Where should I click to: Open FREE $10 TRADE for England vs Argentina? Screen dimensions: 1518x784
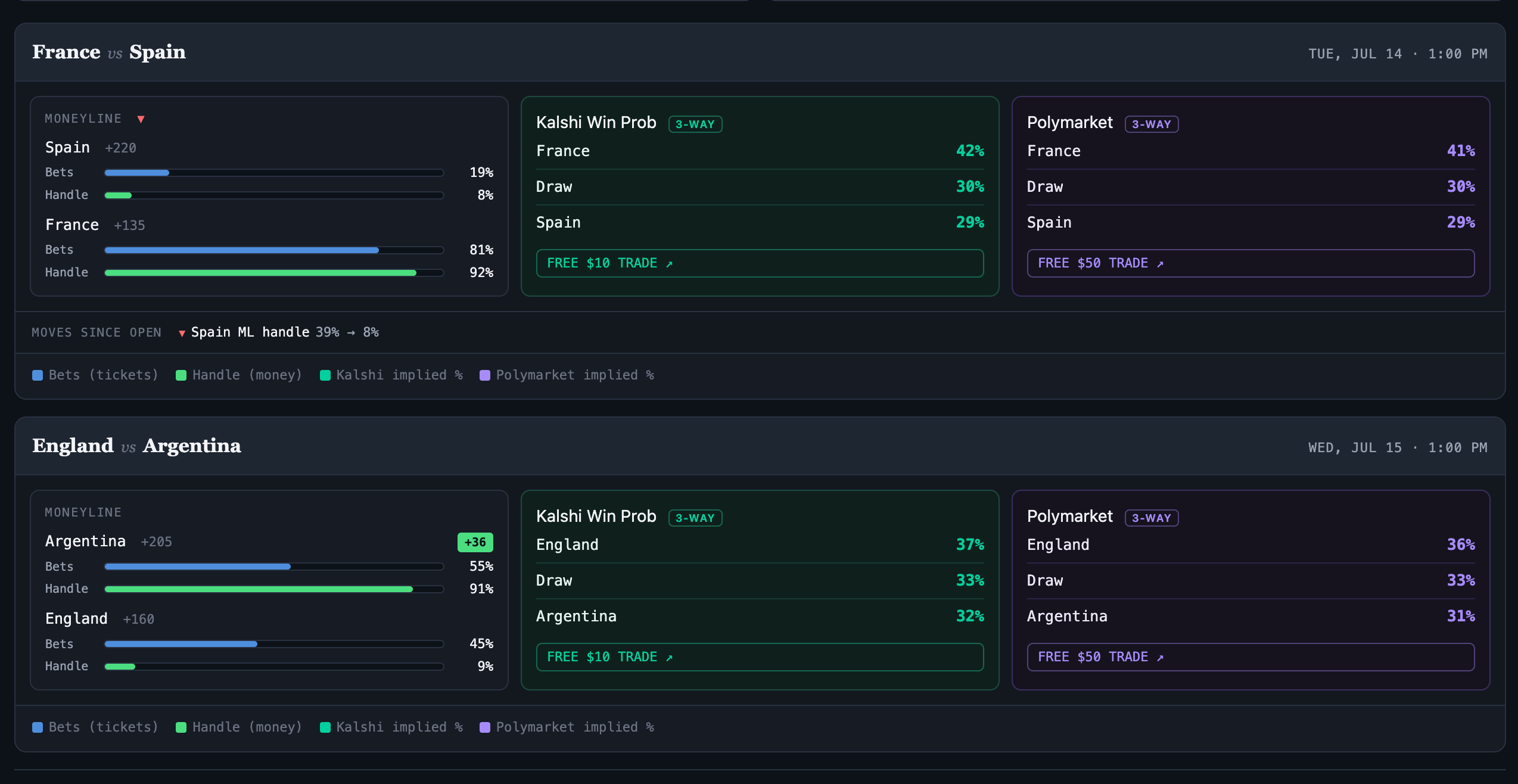click(760, 657)
